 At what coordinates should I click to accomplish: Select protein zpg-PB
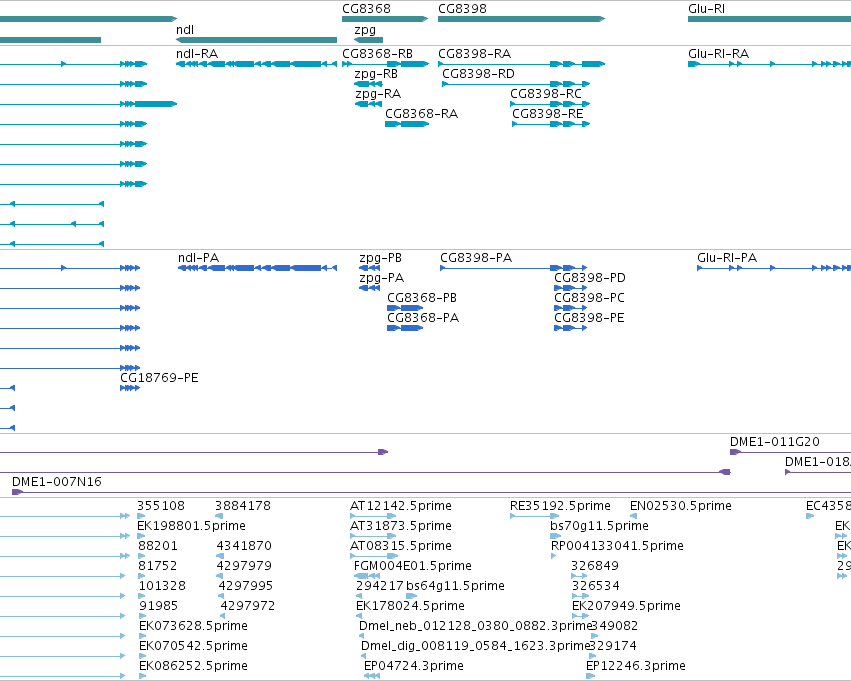(370, 268)
